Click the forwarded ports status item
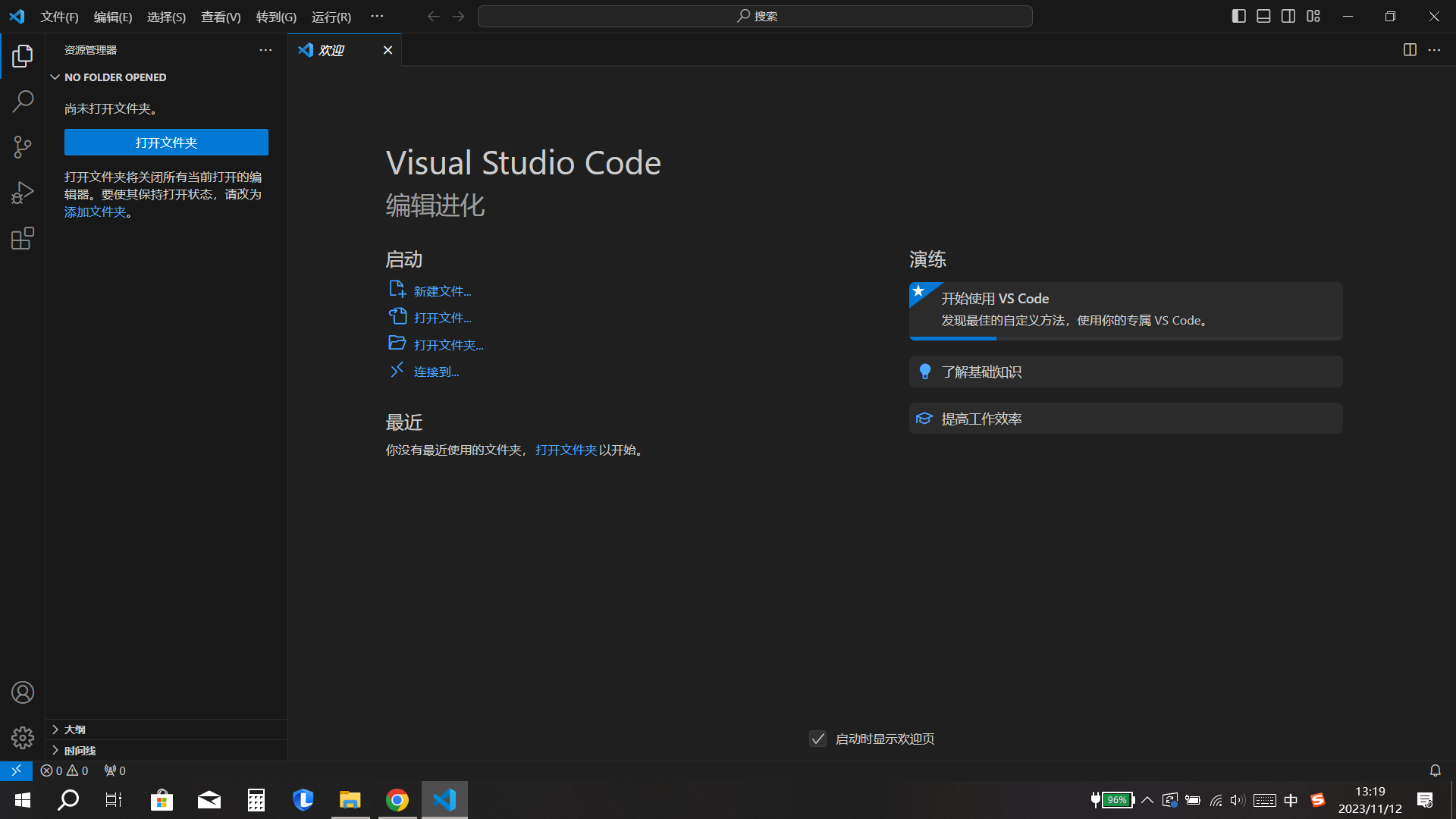Image resolution: width=1456 pixels, height=819 pixels. (x=115, y=770)
